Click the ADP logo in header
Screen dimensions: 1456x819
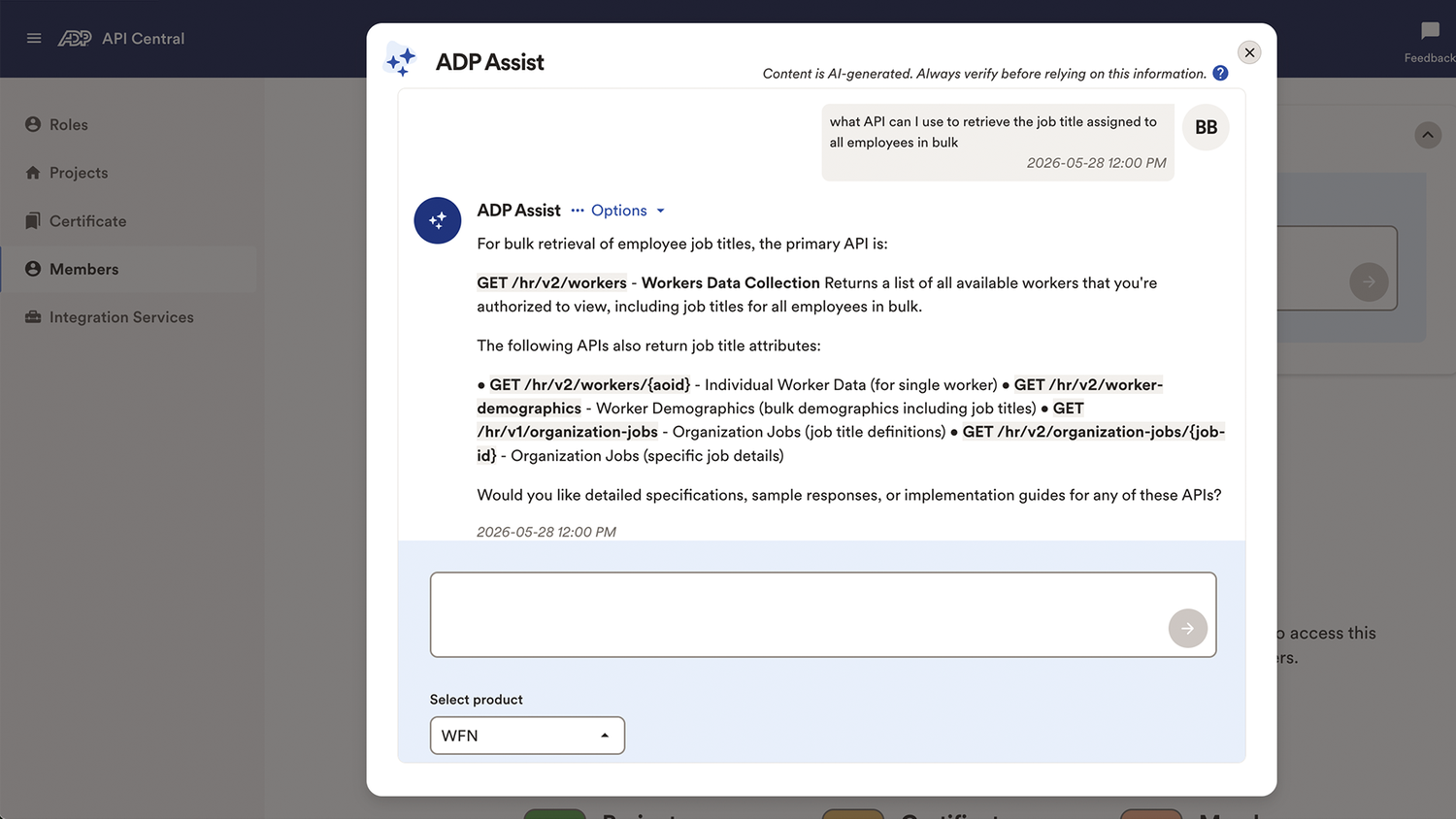[75, 39]
